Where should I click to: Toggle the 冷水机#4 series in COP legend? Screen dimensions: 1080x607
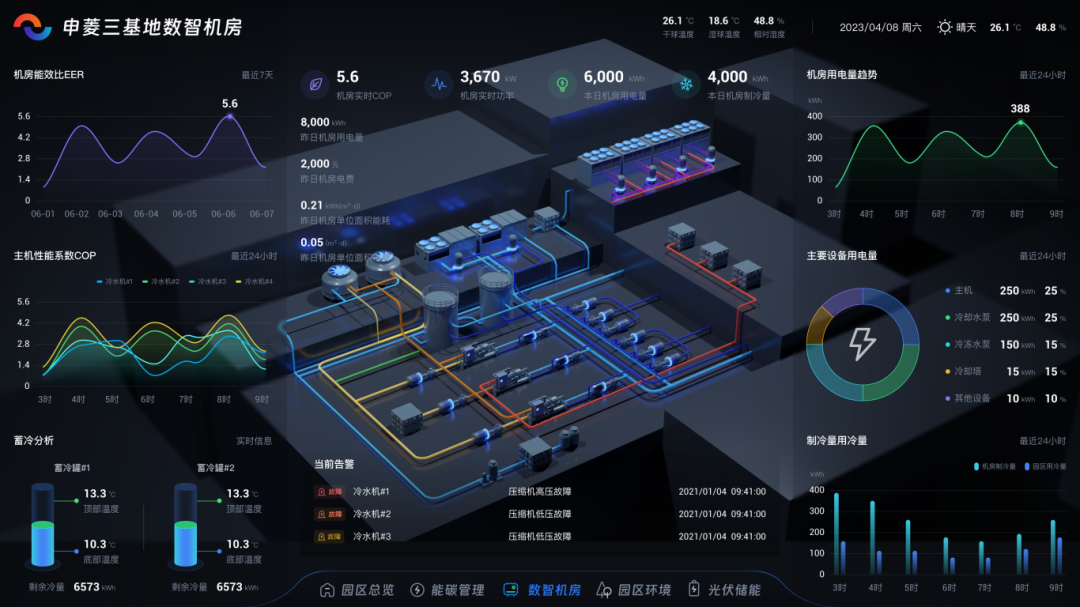click(x=253, y=282)
